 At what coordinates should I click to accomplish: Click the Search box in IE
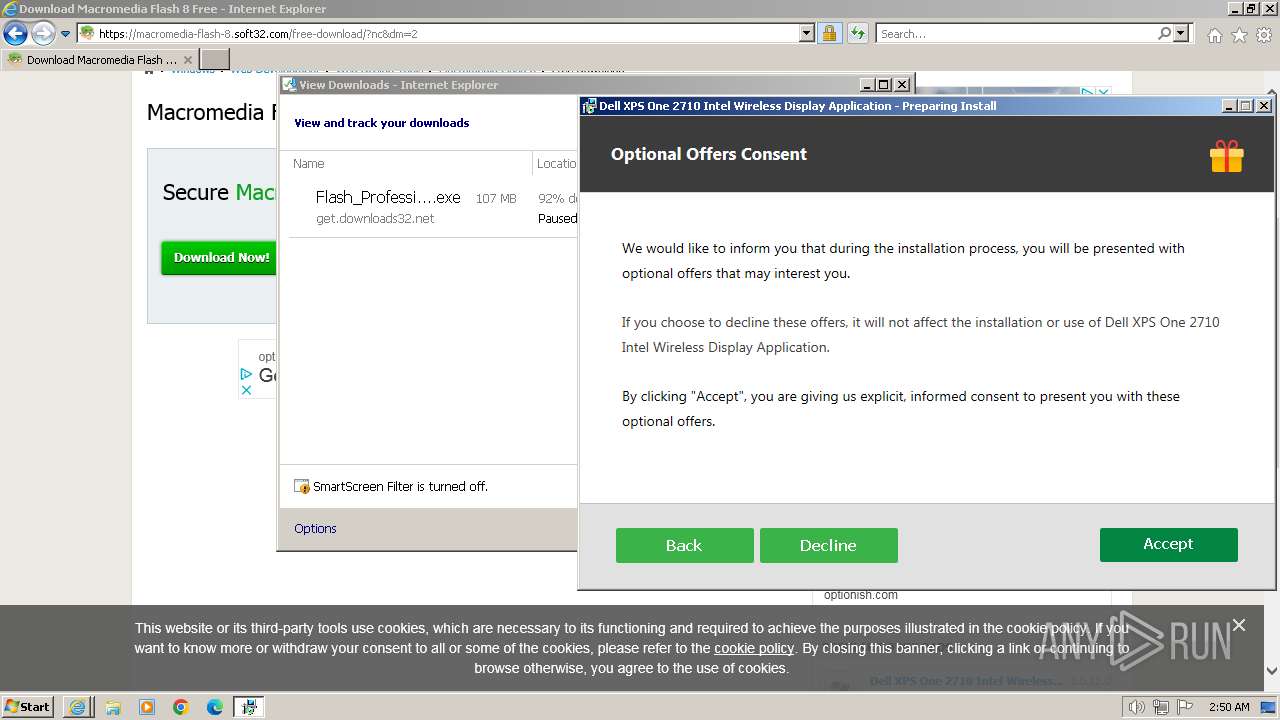[x=1016, y=33]
